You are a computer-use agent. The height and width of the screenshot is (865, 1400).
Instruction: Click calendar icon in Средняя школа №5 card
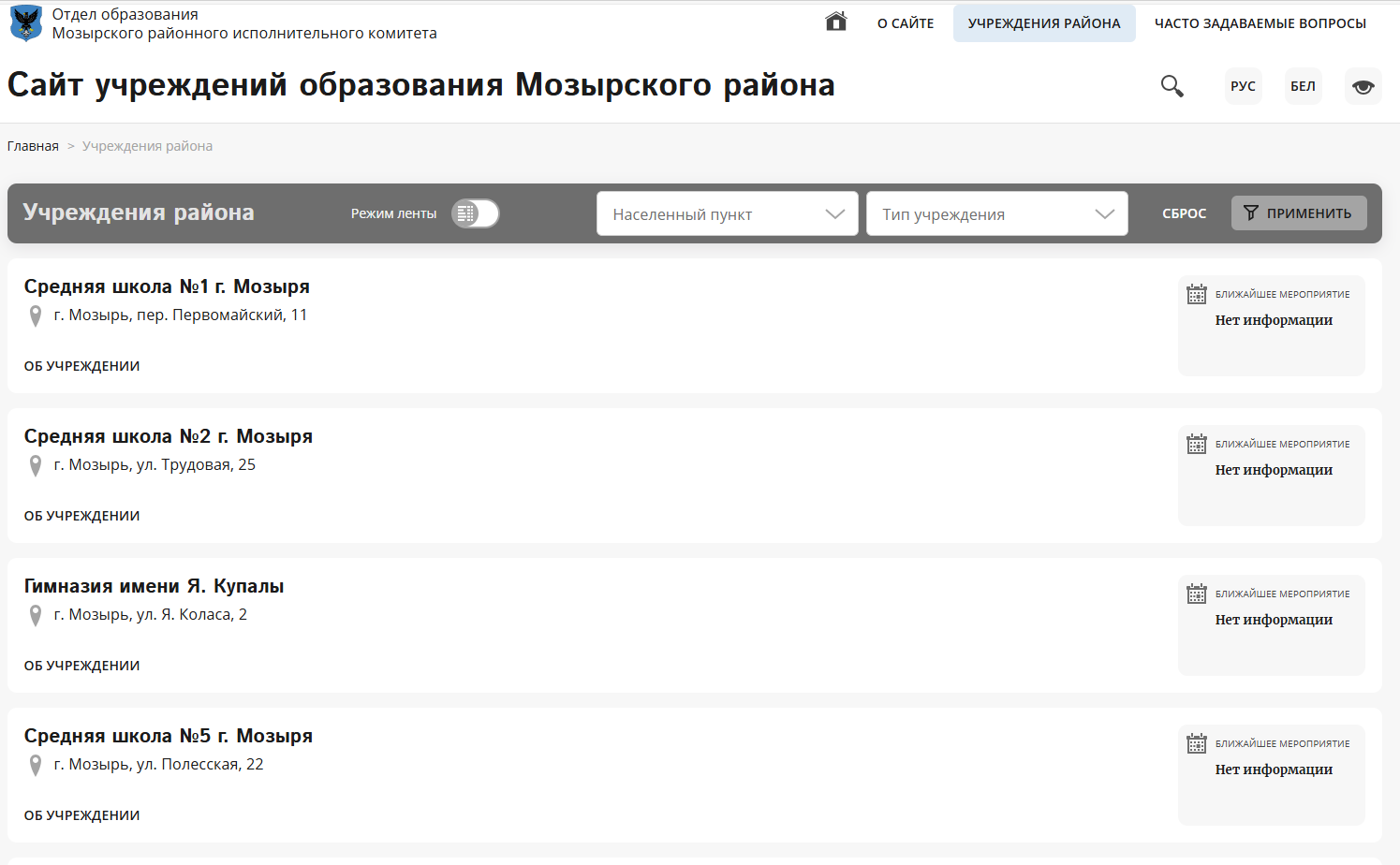(x=1197, y=743)
